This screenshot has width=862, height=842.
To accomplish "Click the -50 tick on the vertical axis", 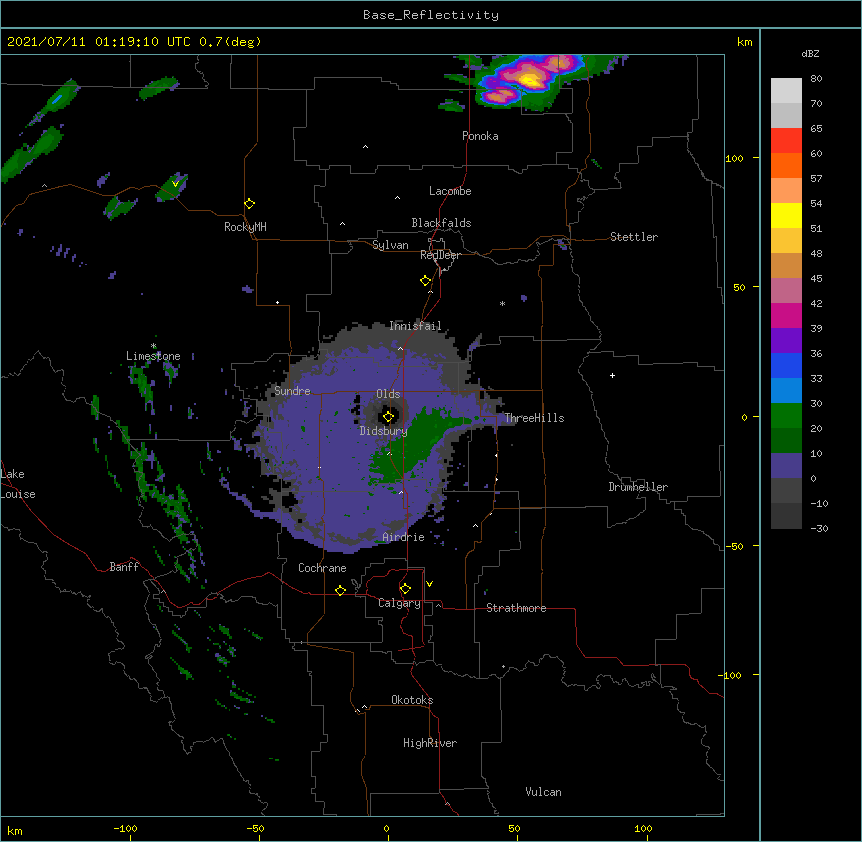I will [734, 546].
